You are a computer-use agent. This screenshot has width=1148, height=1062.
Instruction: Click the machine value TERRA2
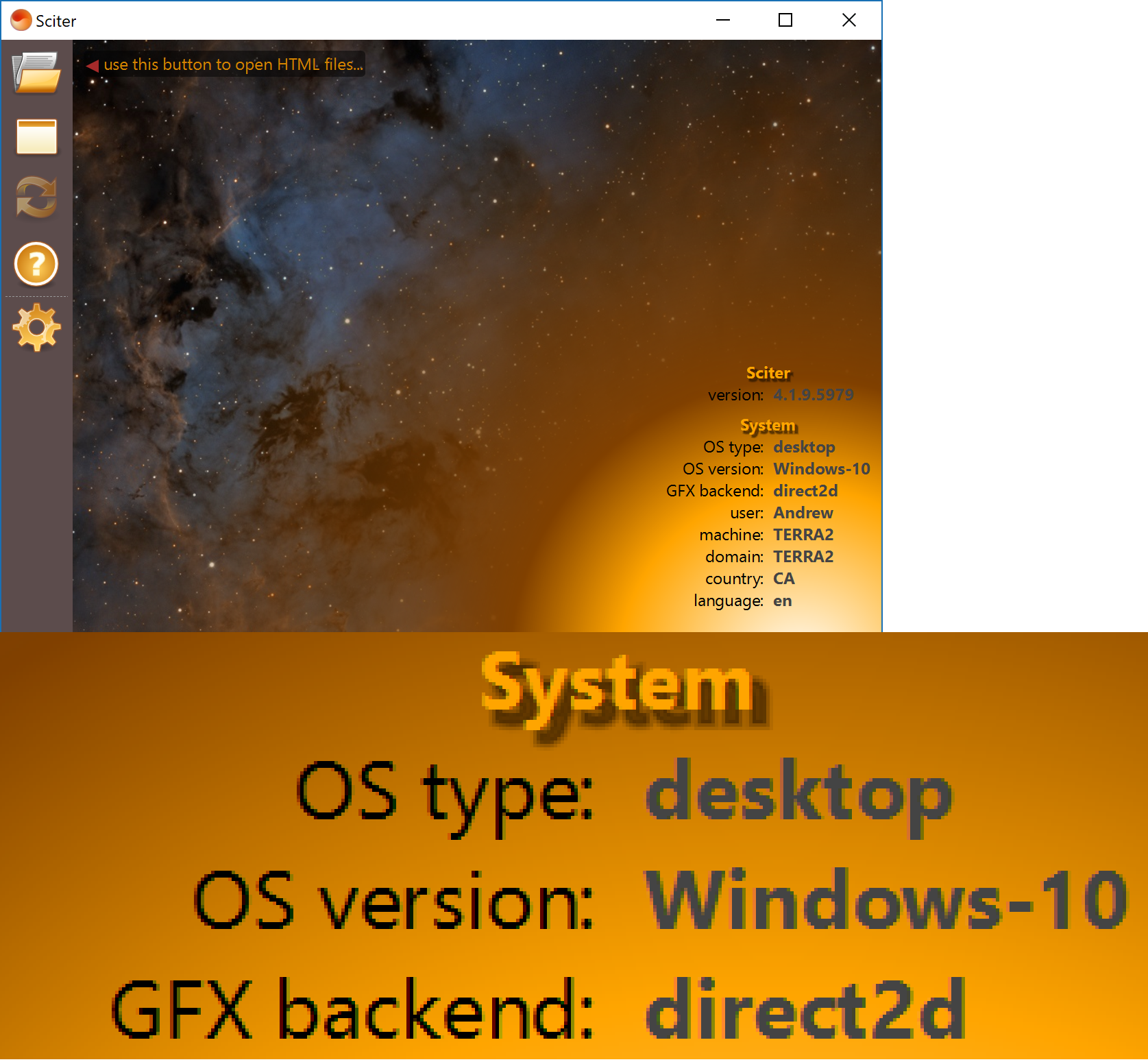coord(803,535)
